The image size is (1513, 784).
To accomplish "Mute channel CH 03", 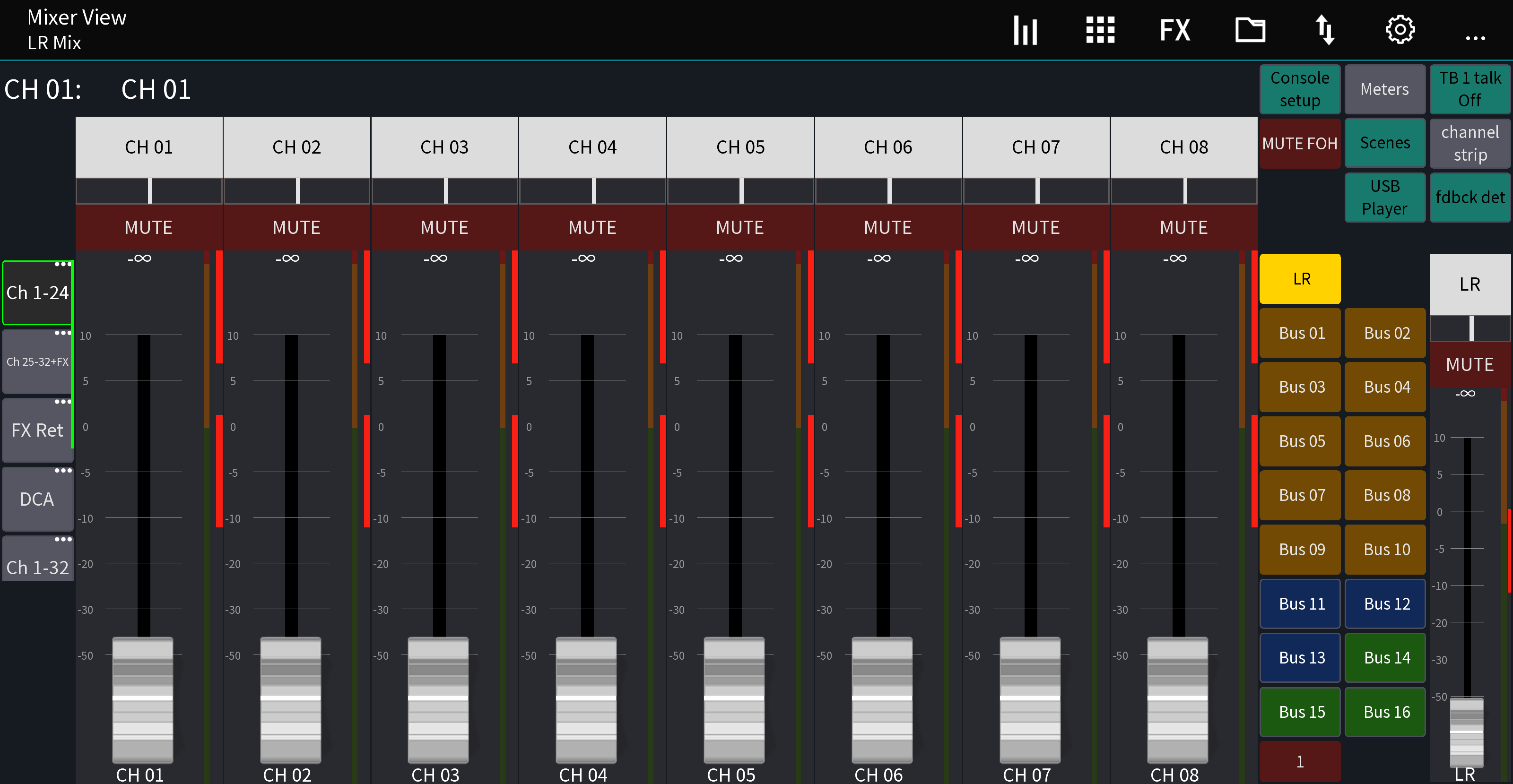I will tap(444, 227).
